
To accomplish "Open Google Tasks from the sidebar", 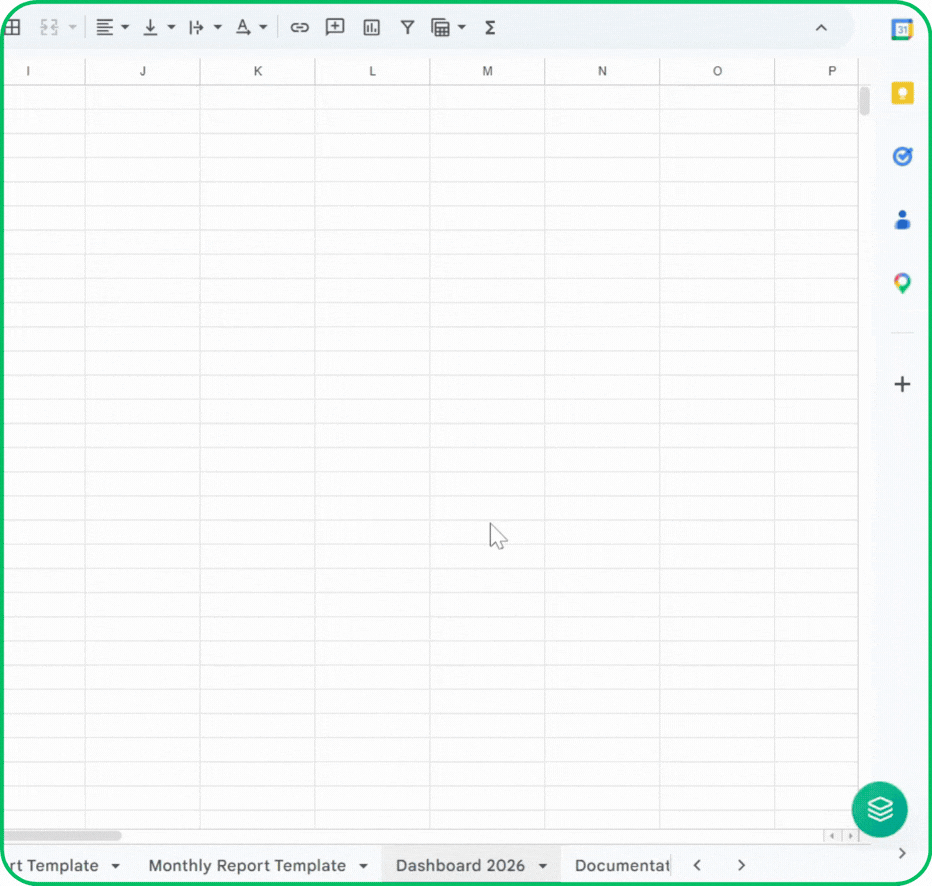I will [902, 157].
